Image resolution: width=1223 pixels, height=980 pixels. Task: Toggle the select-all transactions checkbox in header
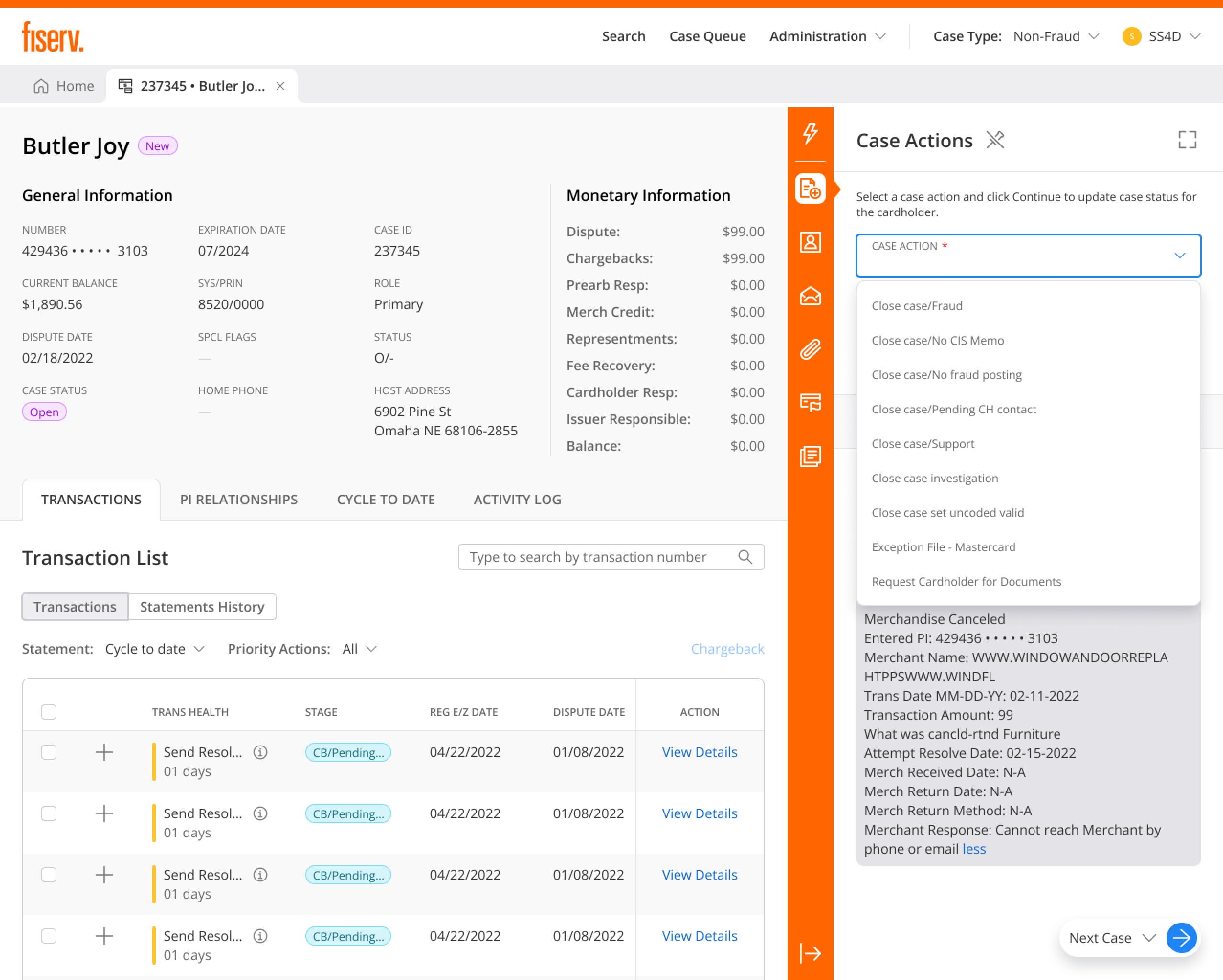click(x=49, y=712)
